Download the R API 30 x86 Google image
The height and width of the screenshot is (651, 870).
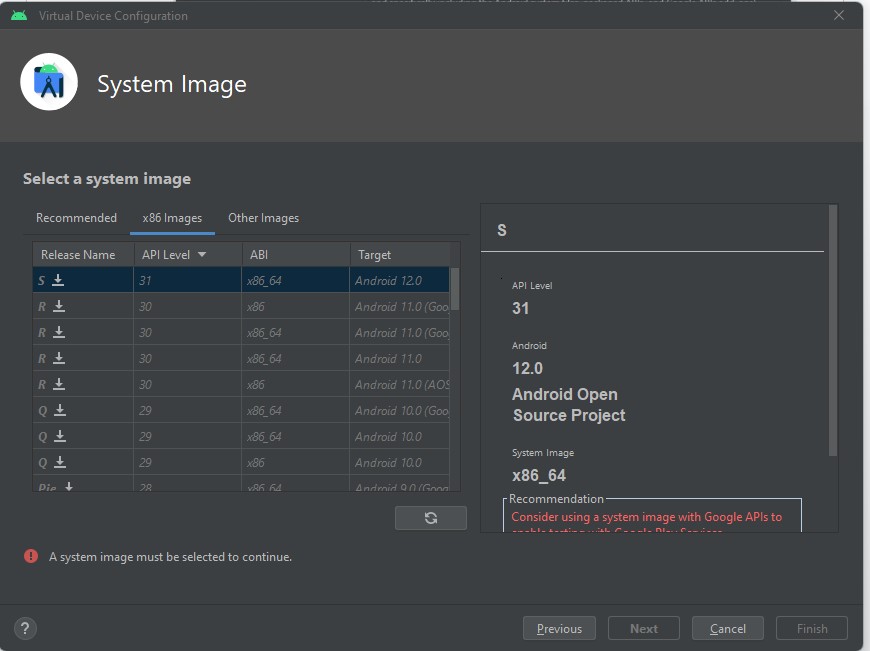click(59, 306)
